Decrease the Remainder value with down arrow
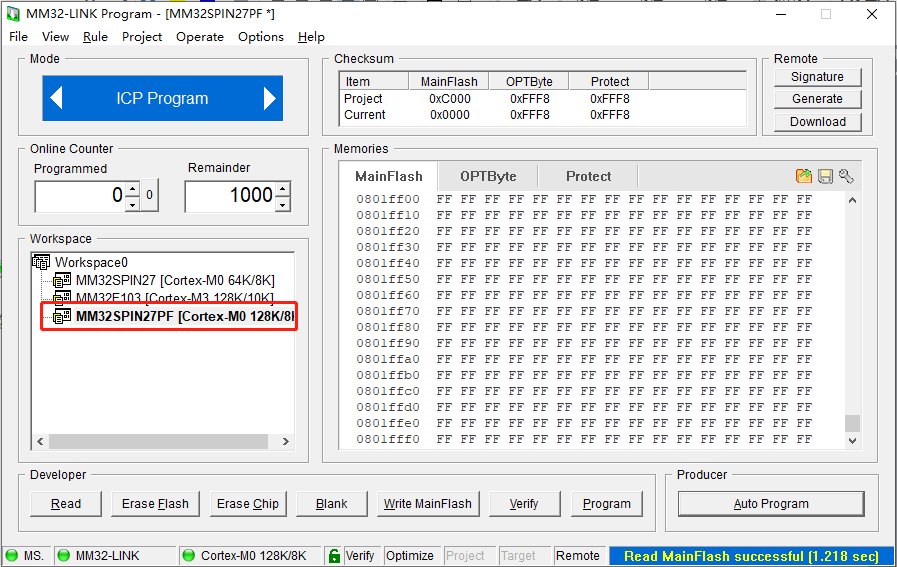This screenshot has width=897, height=567. coord(283,204)
